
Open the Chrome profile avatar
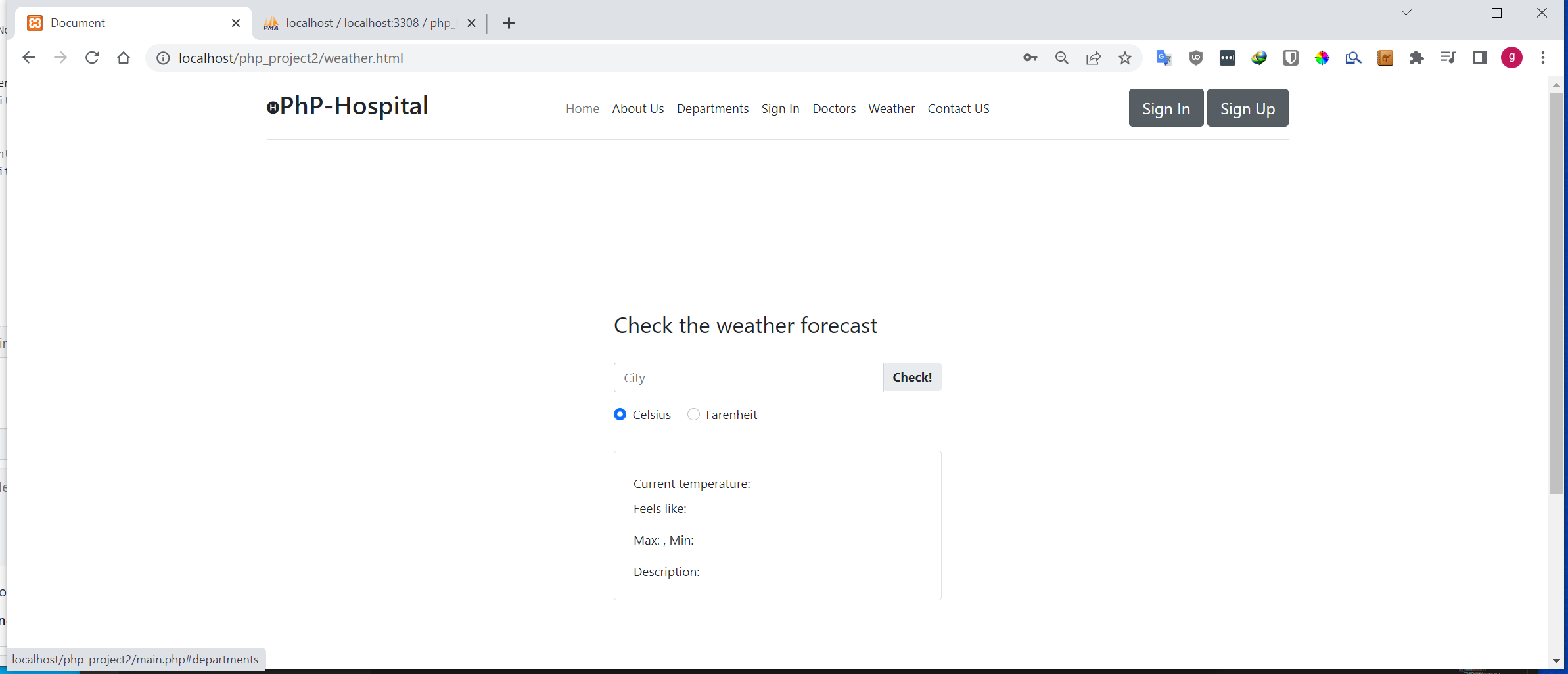(1511, 58)
